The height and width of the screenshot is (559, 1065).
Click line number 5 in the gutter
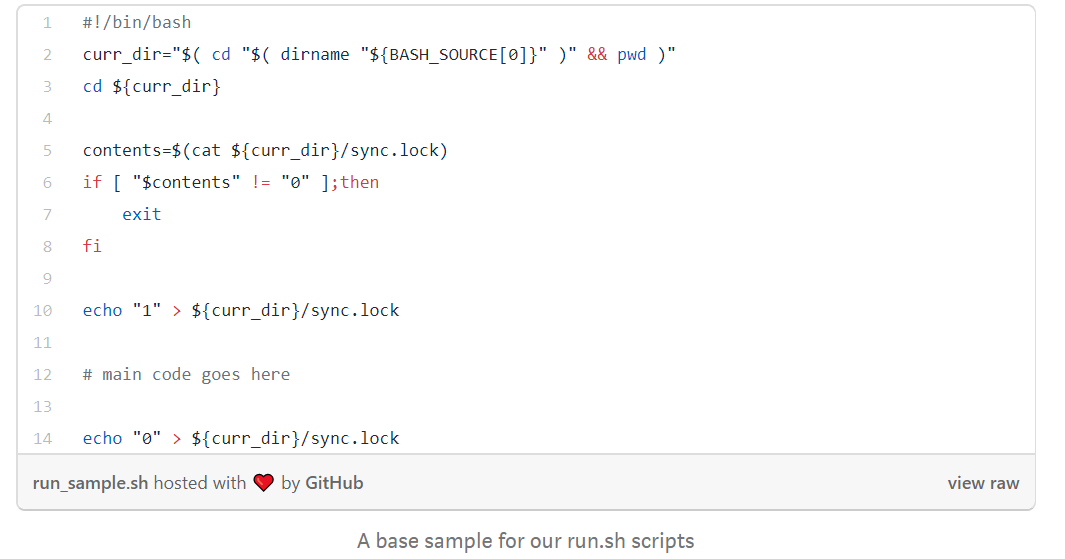[47, 150]
